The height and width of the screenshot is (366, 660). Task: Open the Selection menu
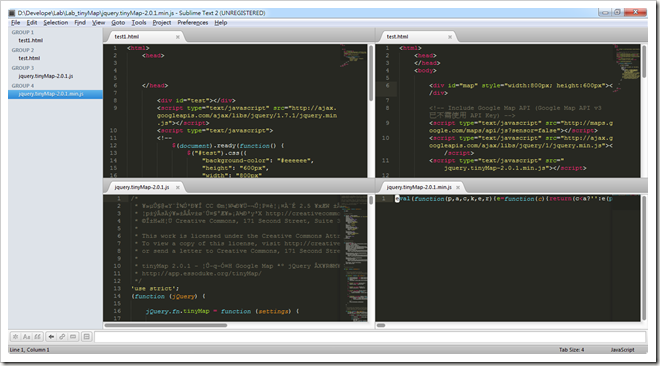point(56,23)
